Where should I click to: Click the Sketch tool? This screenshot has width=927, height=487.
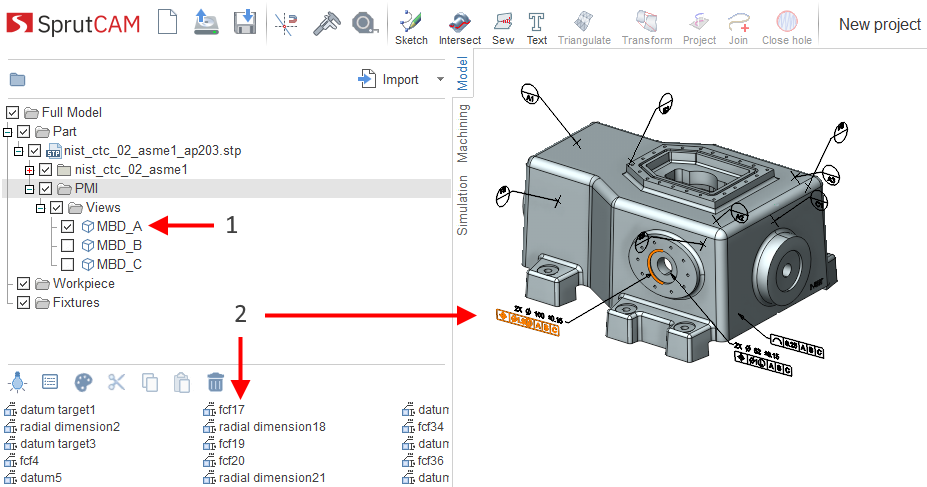tap(410, 26)
